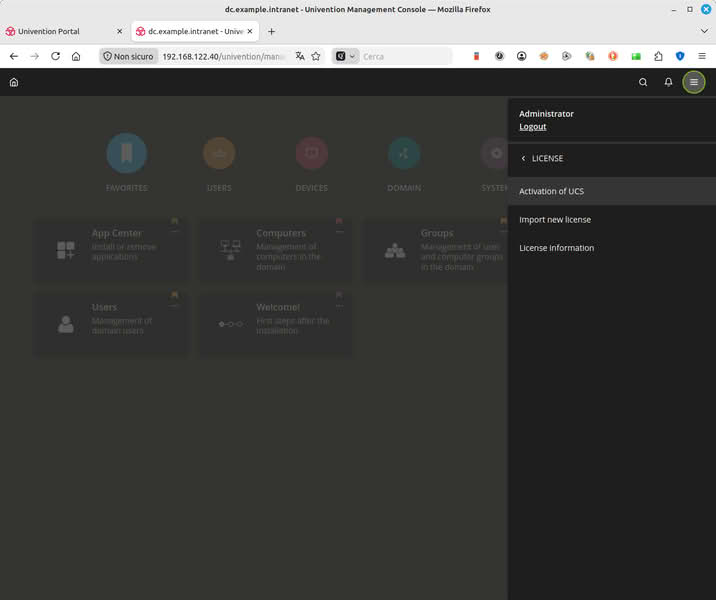Open the Welcome! module tile

tap(276, 323)
